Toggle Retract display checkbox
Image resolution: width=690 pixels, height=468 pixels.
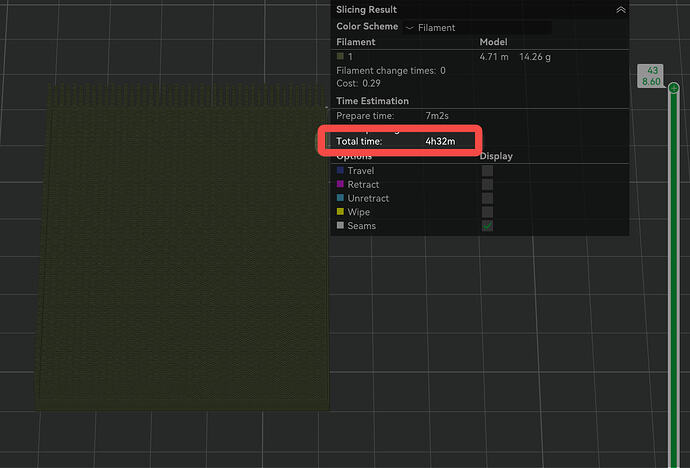[487, 184]
